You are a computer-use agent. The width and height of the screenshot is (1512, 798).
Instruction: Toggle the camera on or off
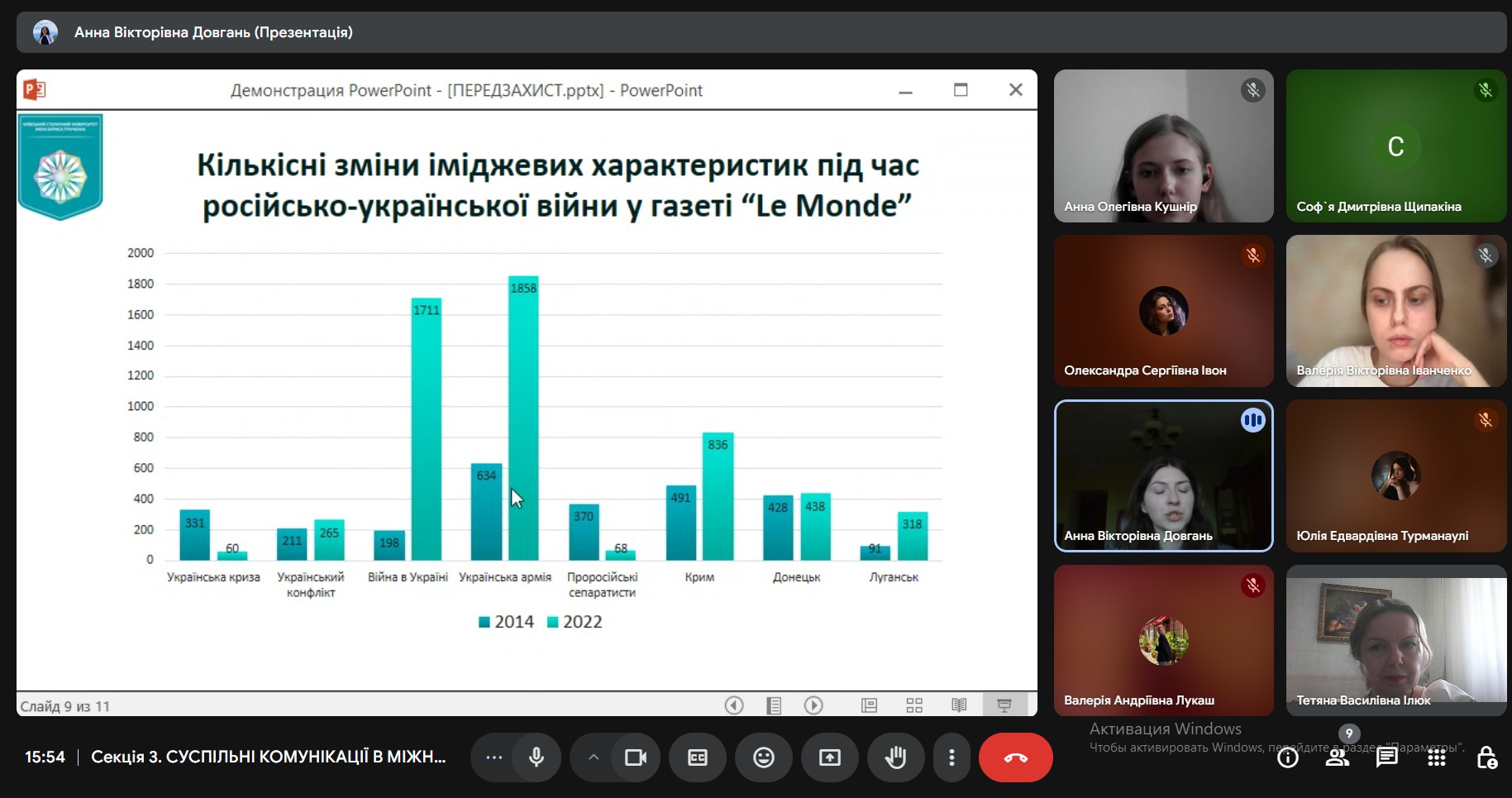point(636,757)
